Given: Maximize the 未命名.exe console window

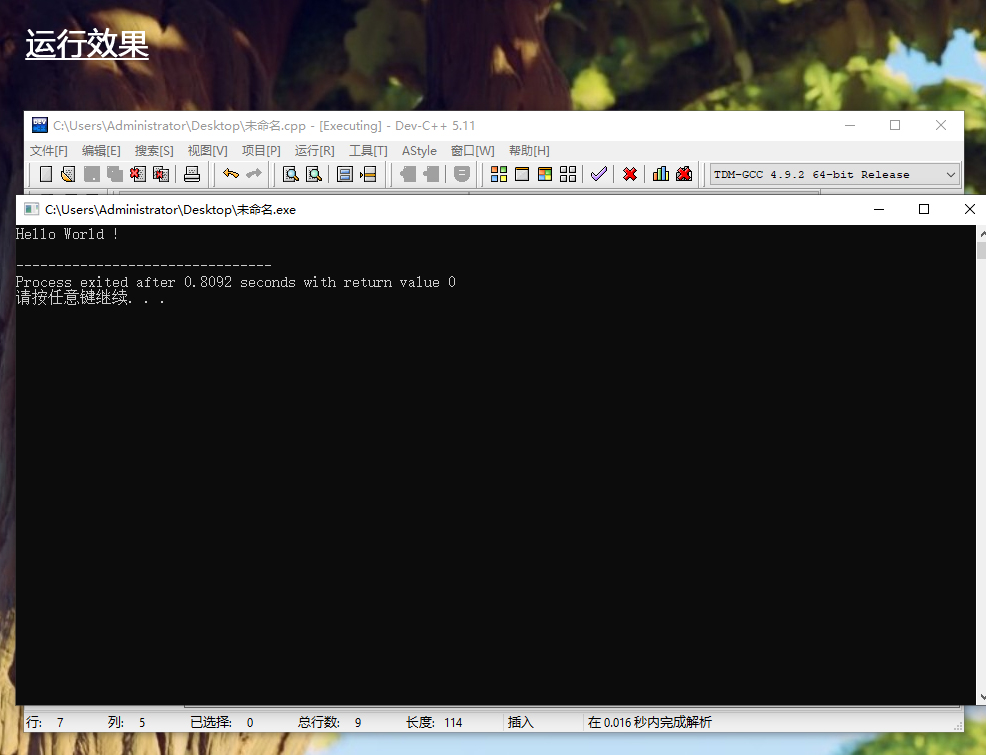Looking at the screenshot, I should (924, 209).
